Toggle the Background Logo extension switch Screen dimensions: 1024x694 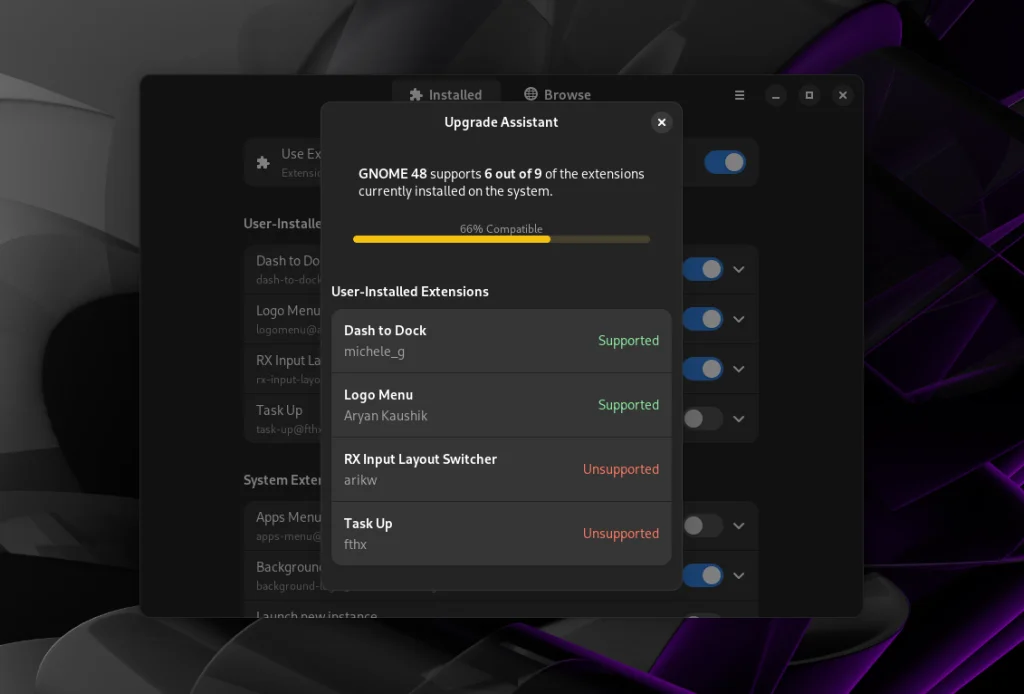pyautogui.click(x=703, y=575)
